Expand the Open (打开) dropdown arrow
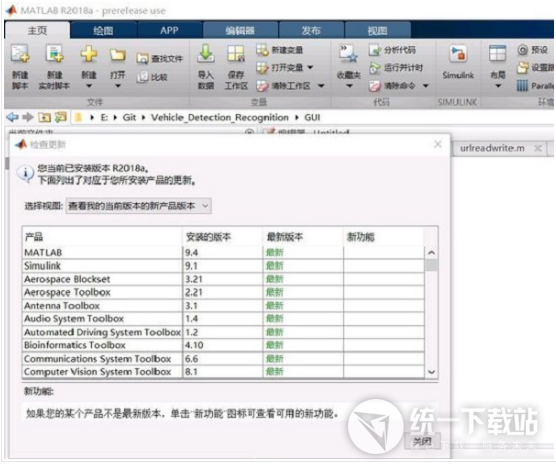 coord(118,86)
